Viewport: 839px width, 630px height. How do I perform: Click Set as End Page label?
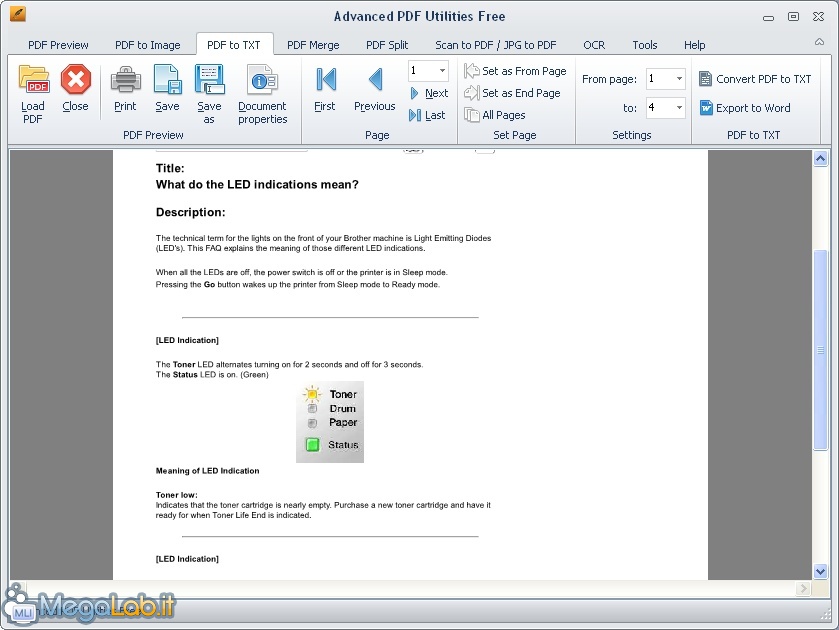(x=521, y=93)
